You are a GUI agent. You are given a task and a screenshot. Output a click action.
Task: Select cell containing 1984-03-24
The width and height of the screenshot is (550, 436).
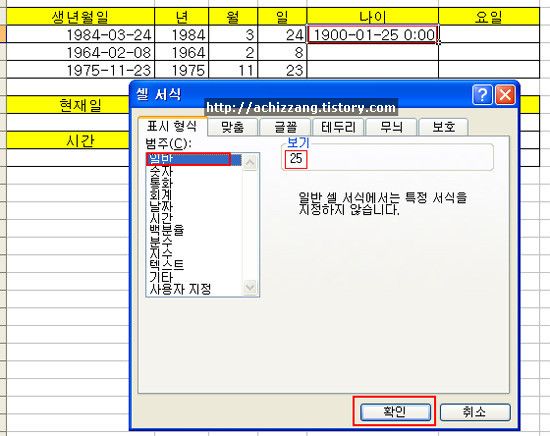pyautogui.click(x=80, y=34)
